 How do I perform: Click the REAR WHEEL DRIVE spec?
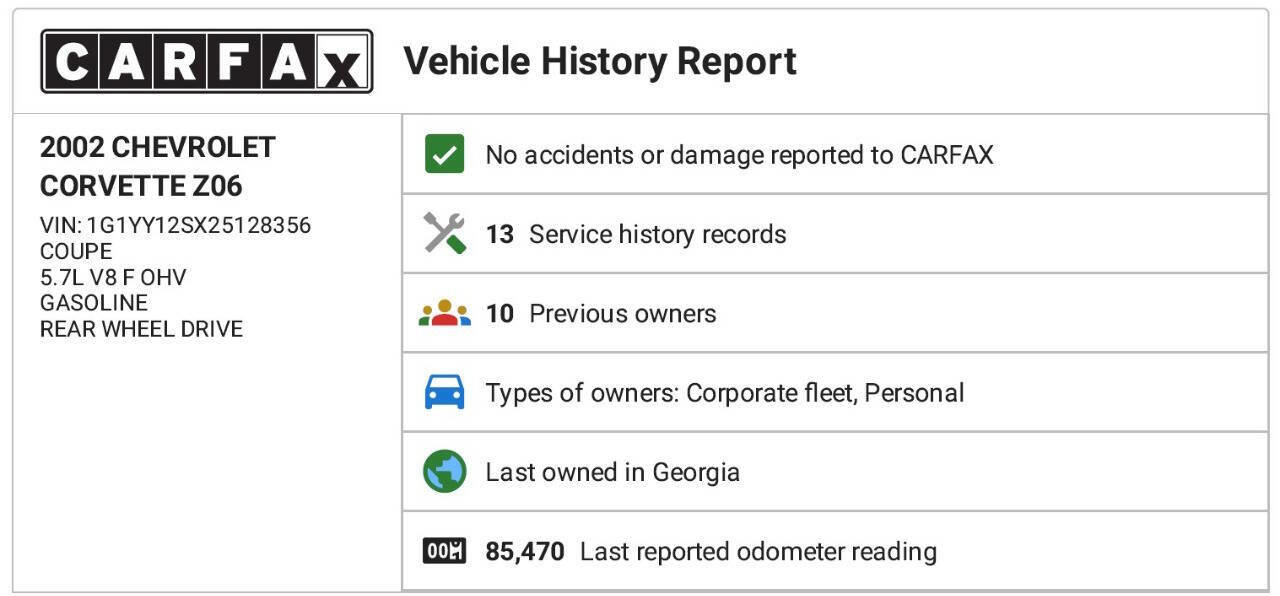[x=141, y=329]
